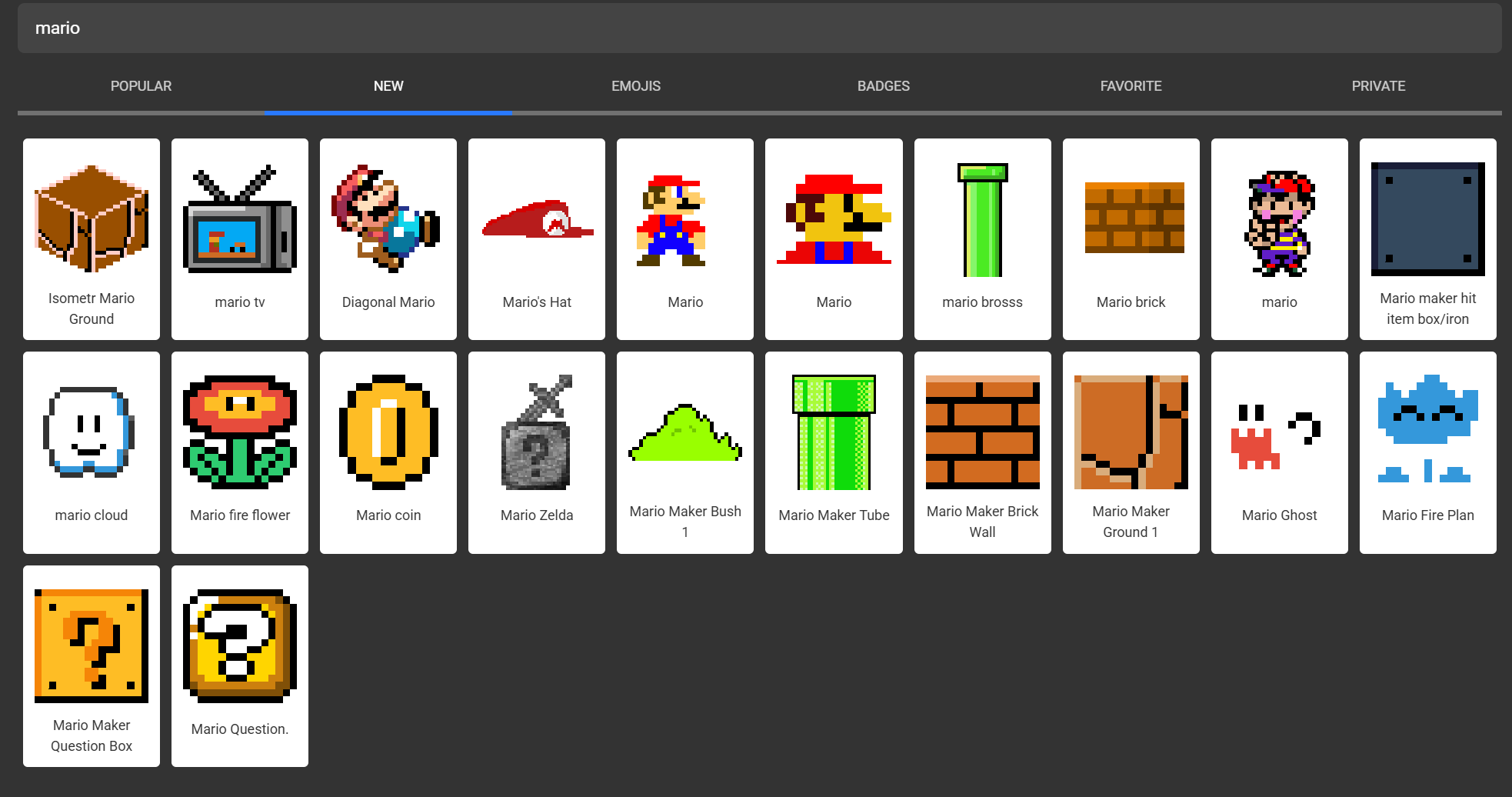
Task: Pick the Mario Ghost pixel art
Action: pyautogui.click(x=1280, y=452)
